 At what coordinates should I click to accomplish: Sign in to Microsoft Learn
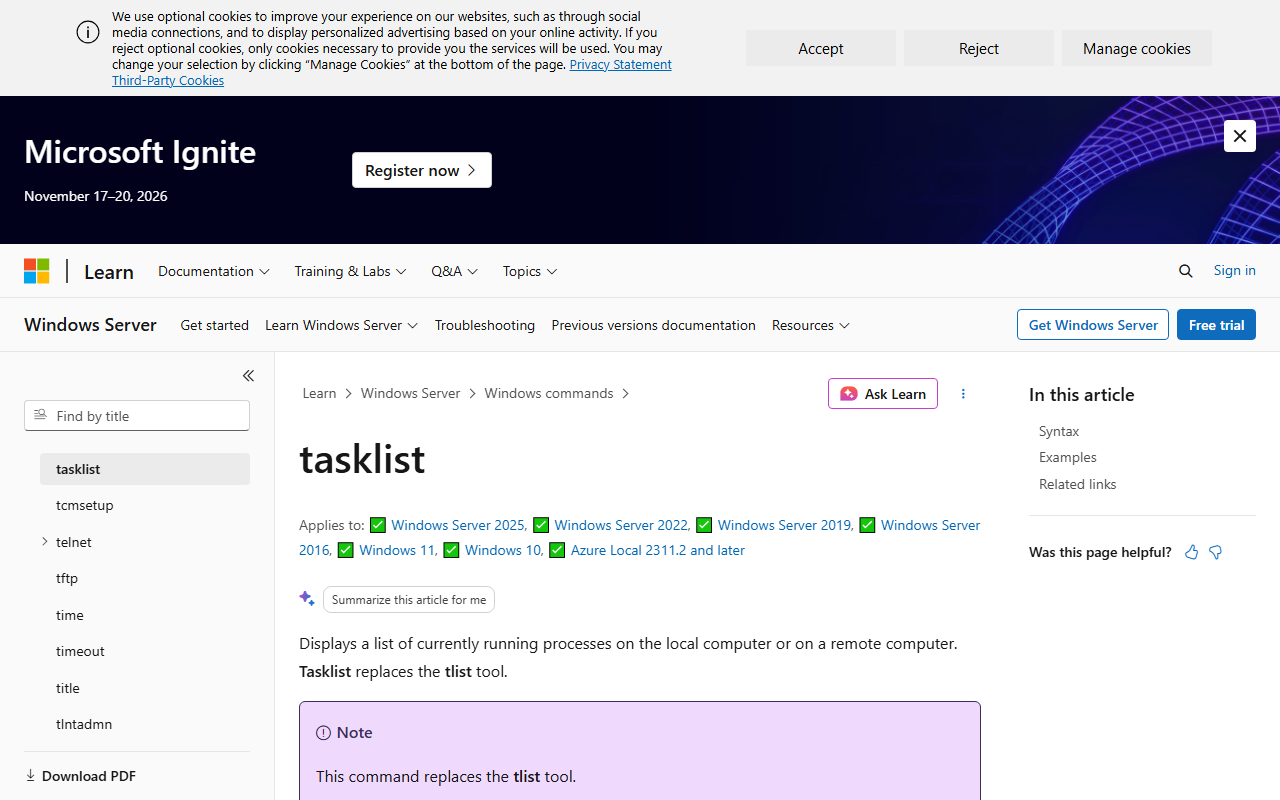tap(1235, 270)
